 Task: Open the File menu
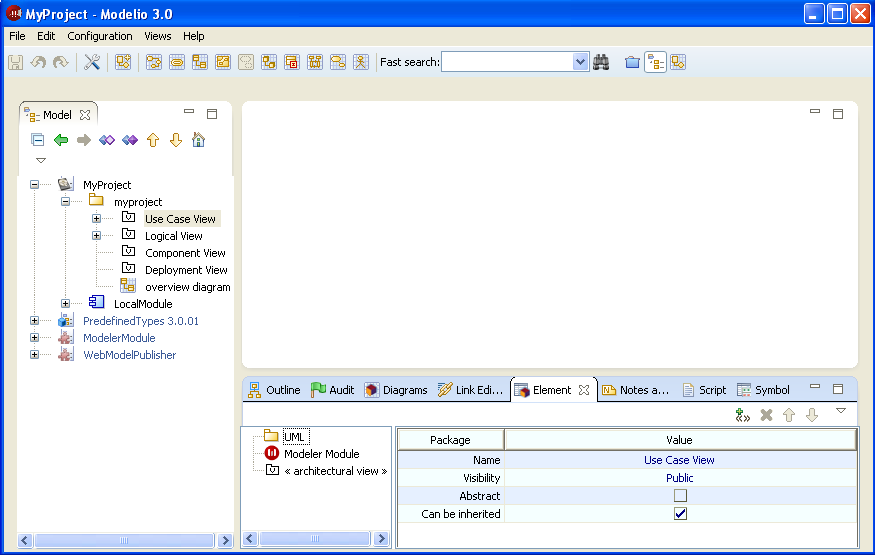pyautogui.click(x=17, y=36)
